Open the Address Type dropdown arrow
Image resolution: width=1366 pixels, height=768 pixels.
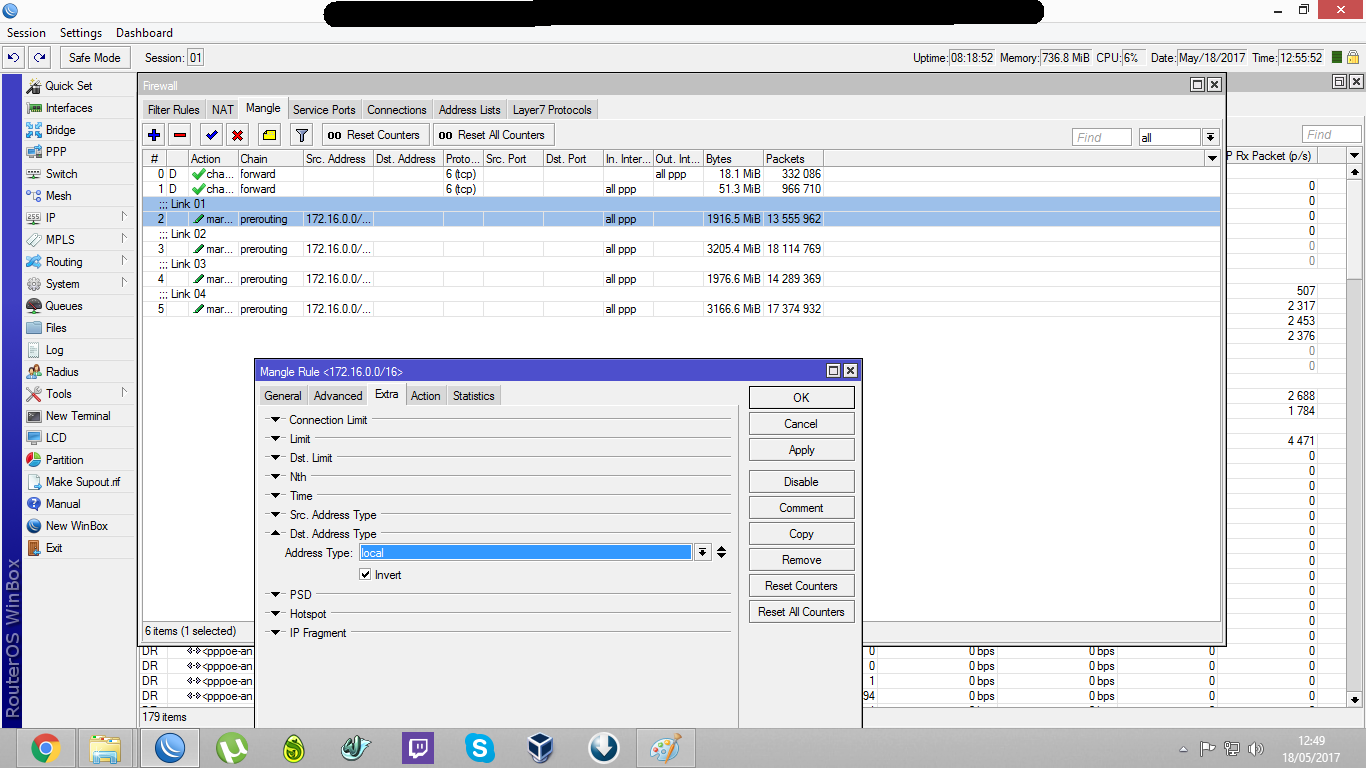coord(703,553)
